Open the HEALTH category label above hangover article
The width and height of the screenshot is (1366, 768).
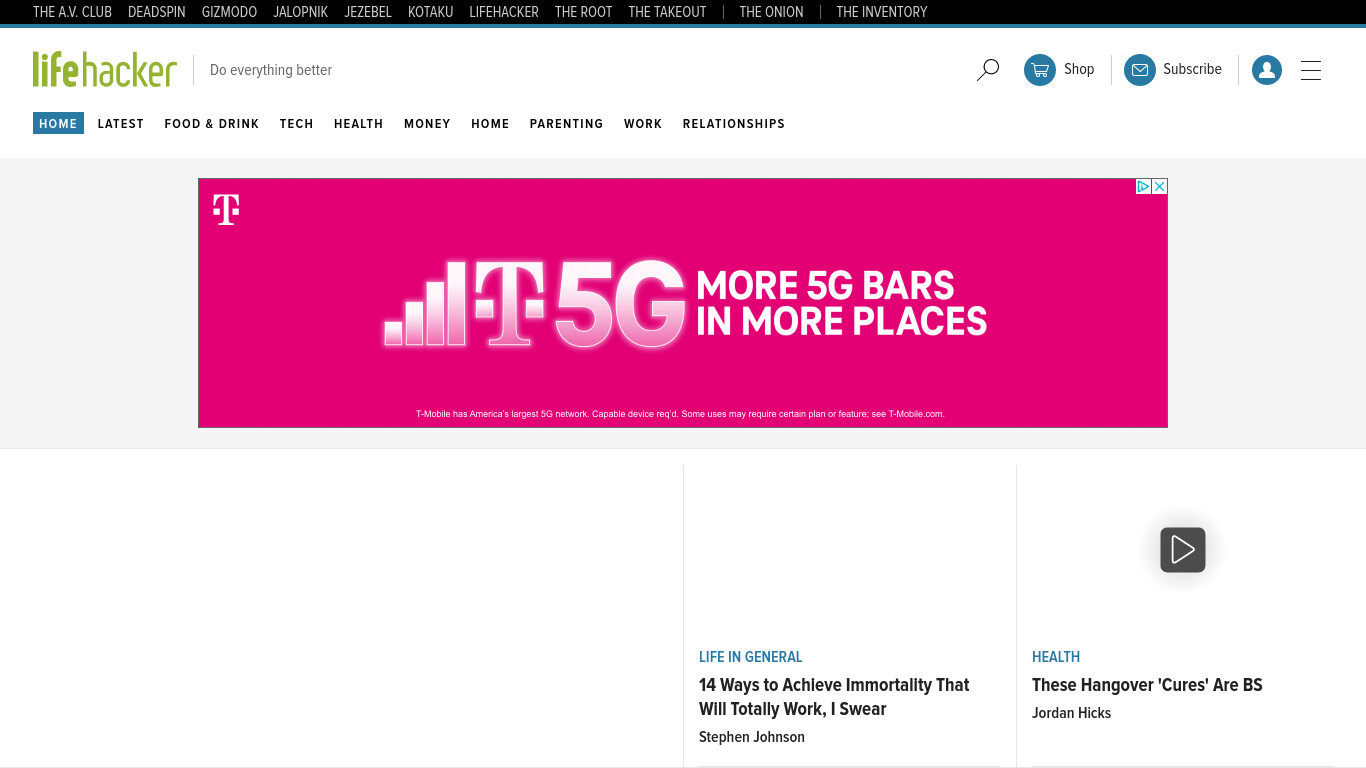click(1056, 657)
